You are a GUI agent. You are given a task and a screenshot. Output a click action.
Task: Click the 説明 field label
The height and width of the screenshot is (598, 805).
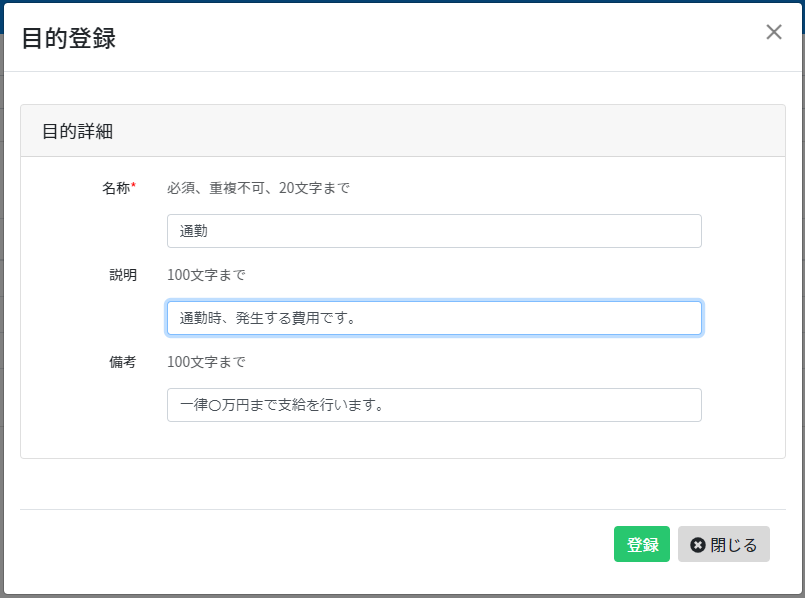[123, 275]
